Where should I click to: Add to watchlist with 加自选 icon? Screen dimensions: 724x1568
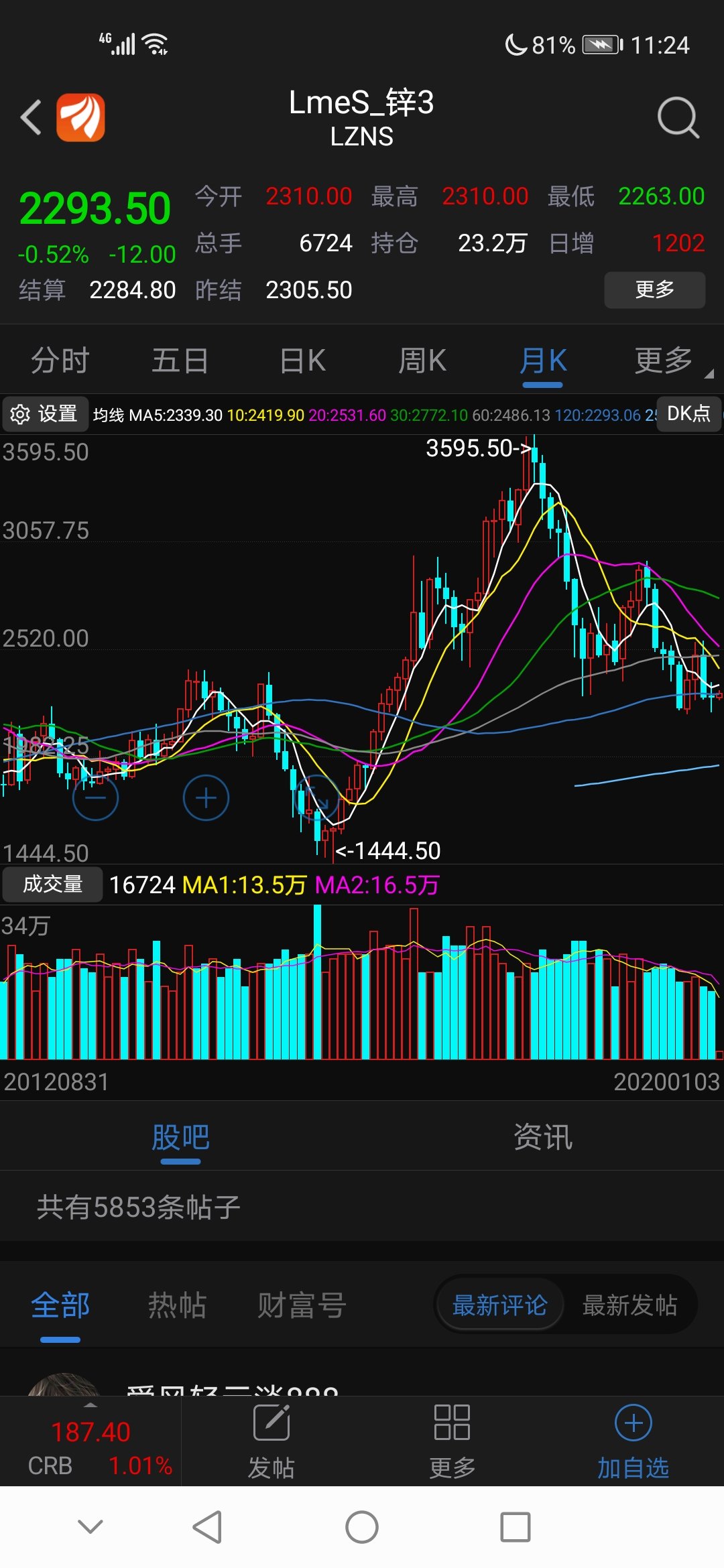pos(633,1423)
